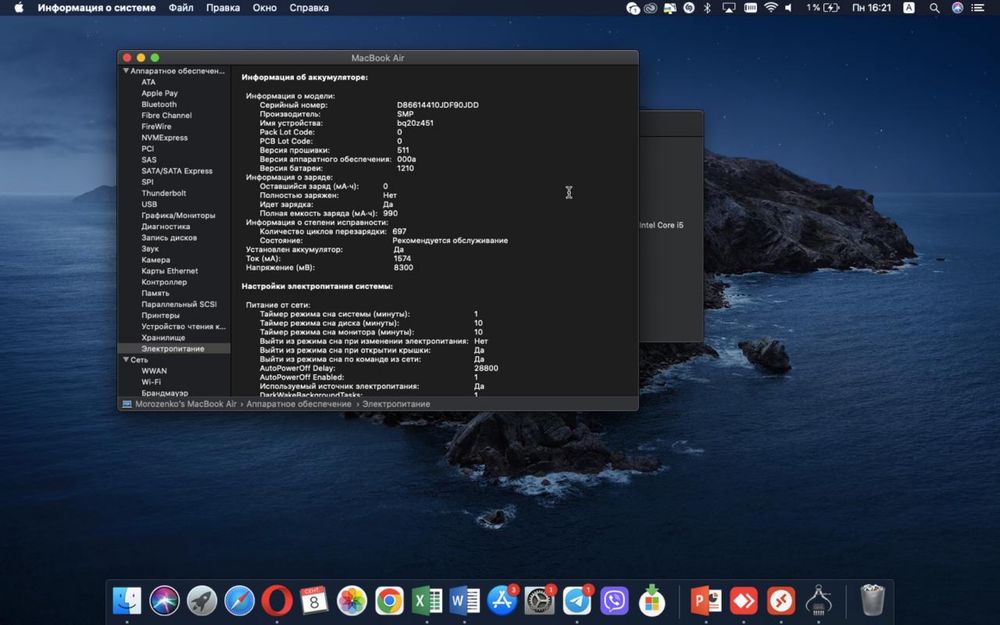Click the battery status 1% indicator
The image size is (1000, 625).
tap(823, 8)
